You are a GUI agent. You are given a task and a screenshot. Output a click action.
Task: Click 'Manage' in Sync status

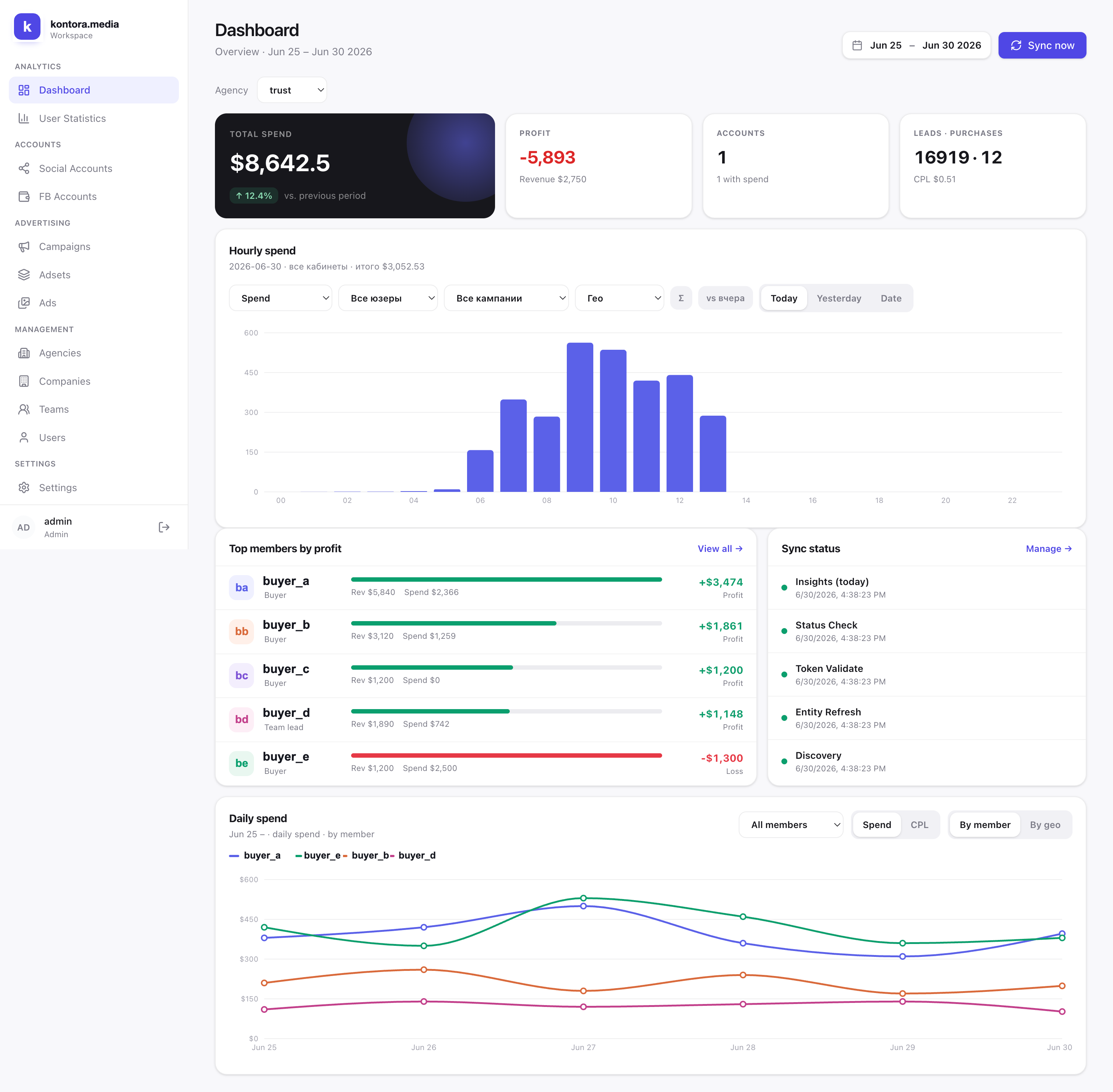[x=1049, y=549]
